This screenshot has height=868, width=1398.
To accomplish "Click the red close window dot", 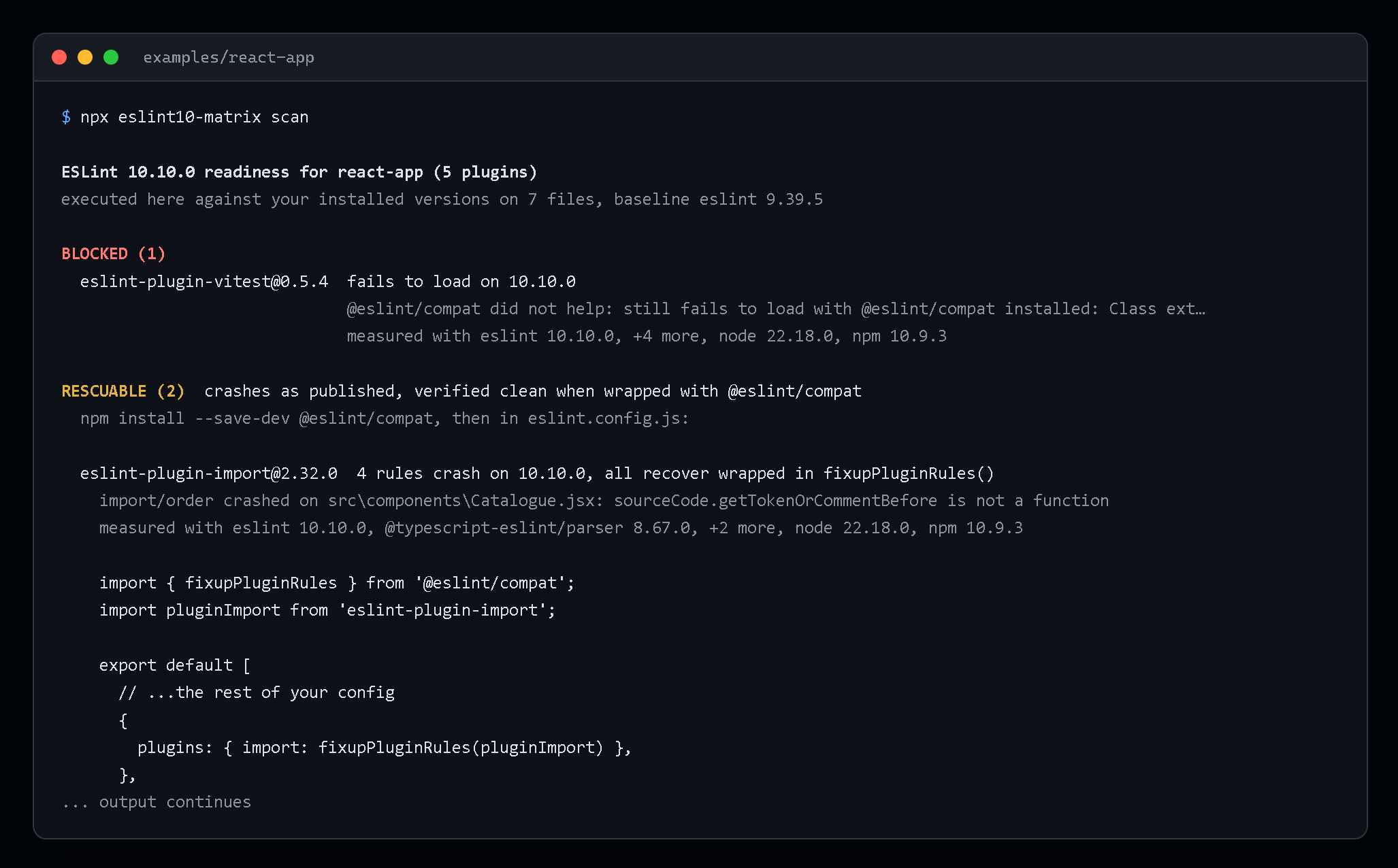I will click(59, 57).
